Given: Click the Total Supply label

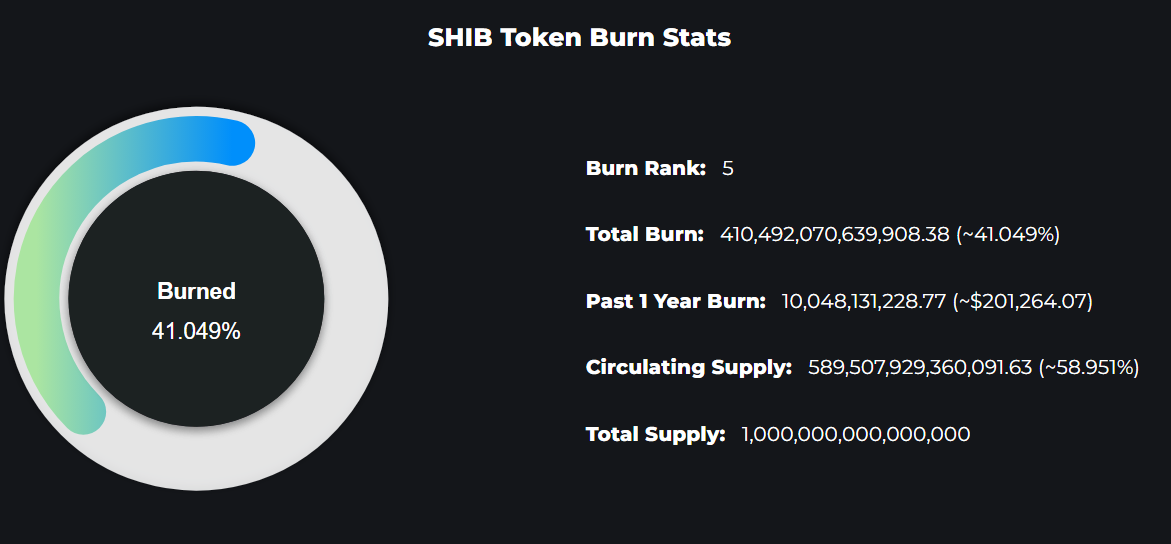Looking at the screenshot, I should [656, 434].
